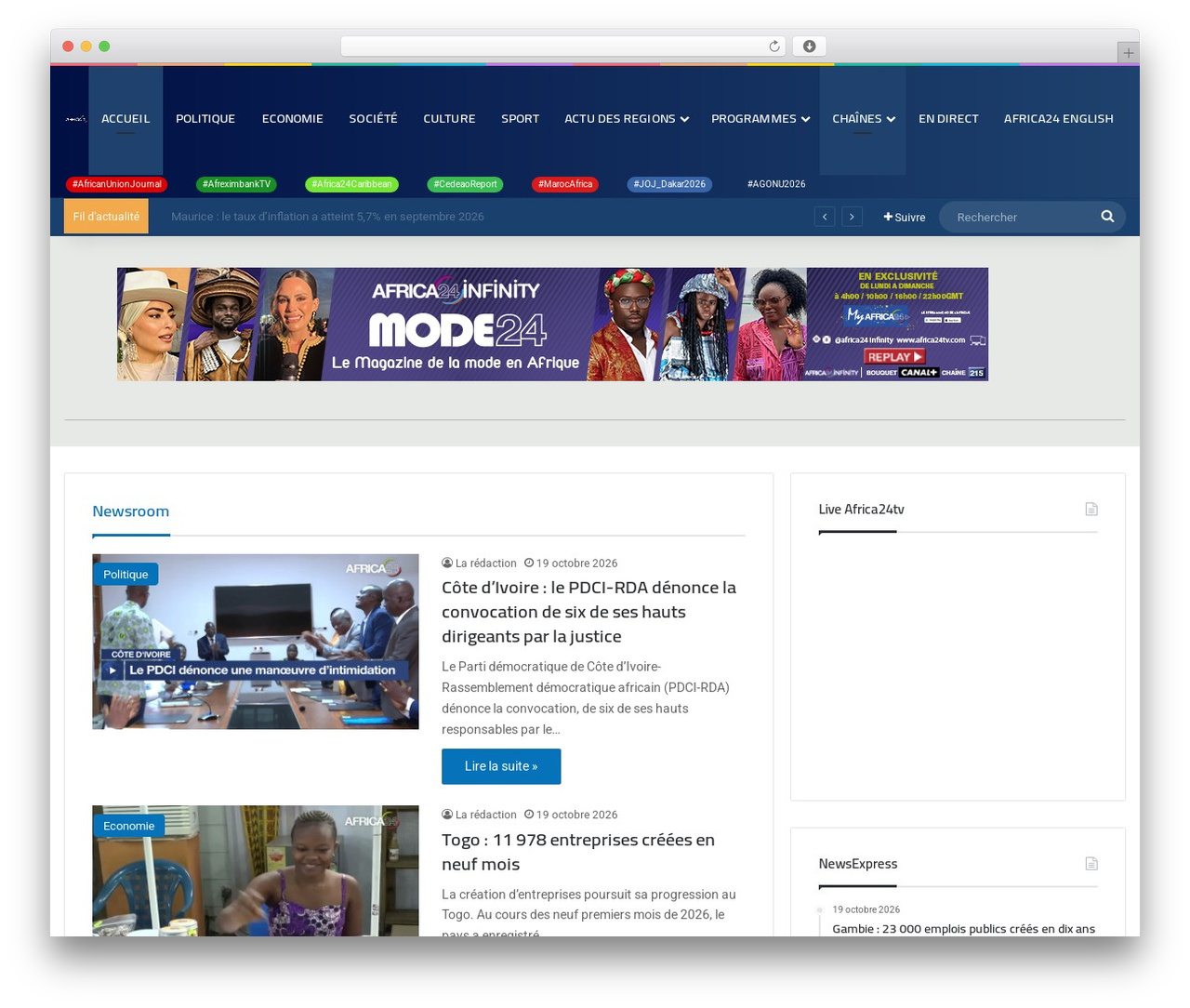The image size is (1190, 1008).
Task: Click the browser reload icon
Action: point(774,46)
